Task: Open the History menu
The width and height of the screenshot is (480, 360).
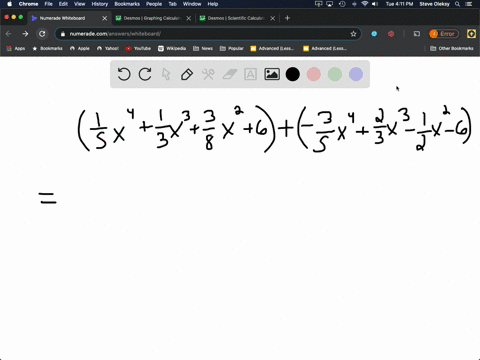Action: tap(100, 4)
